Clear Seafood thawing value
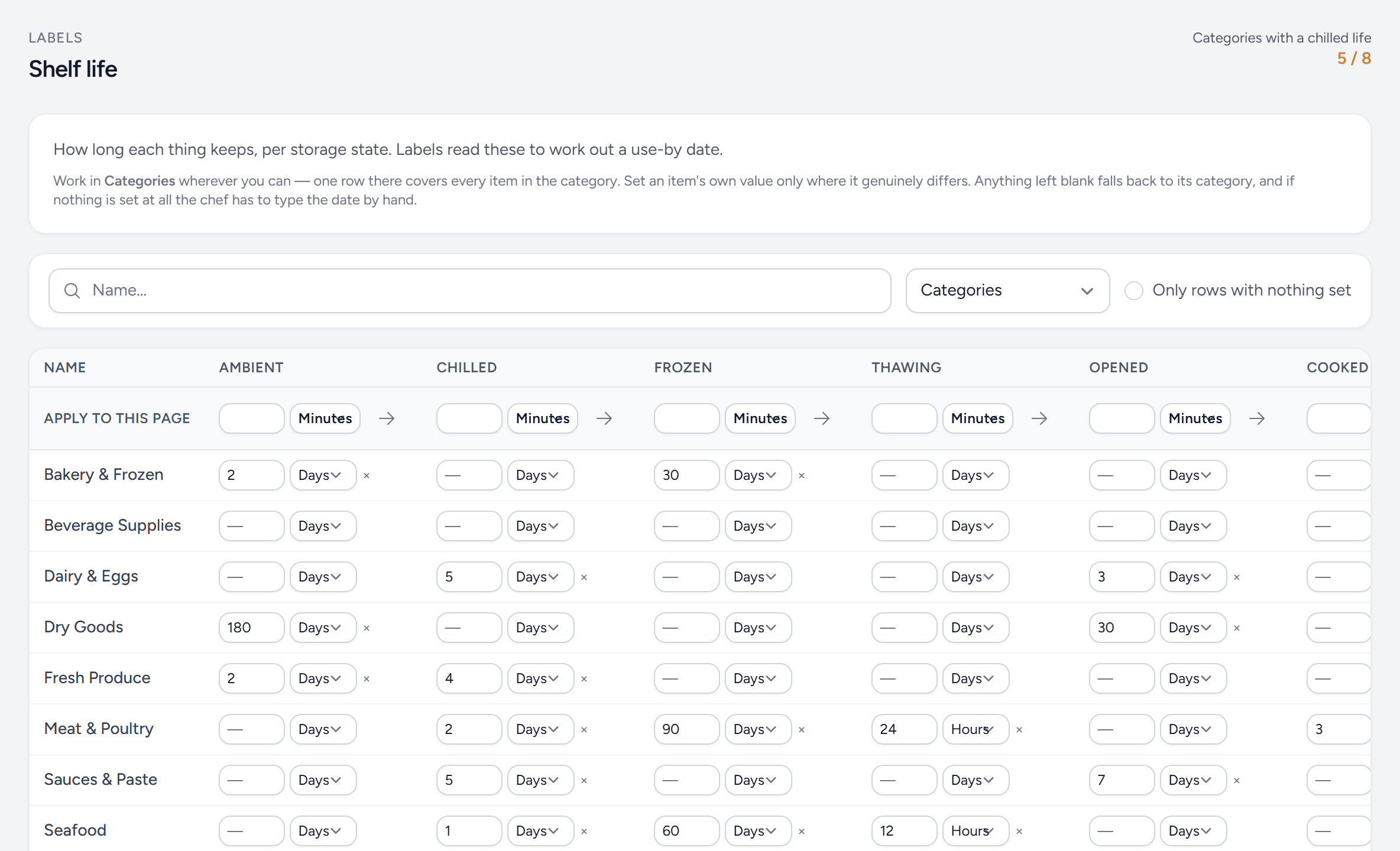This screenshot has height=851, width=1400. pyautogui.click(x=1019, y=831)
